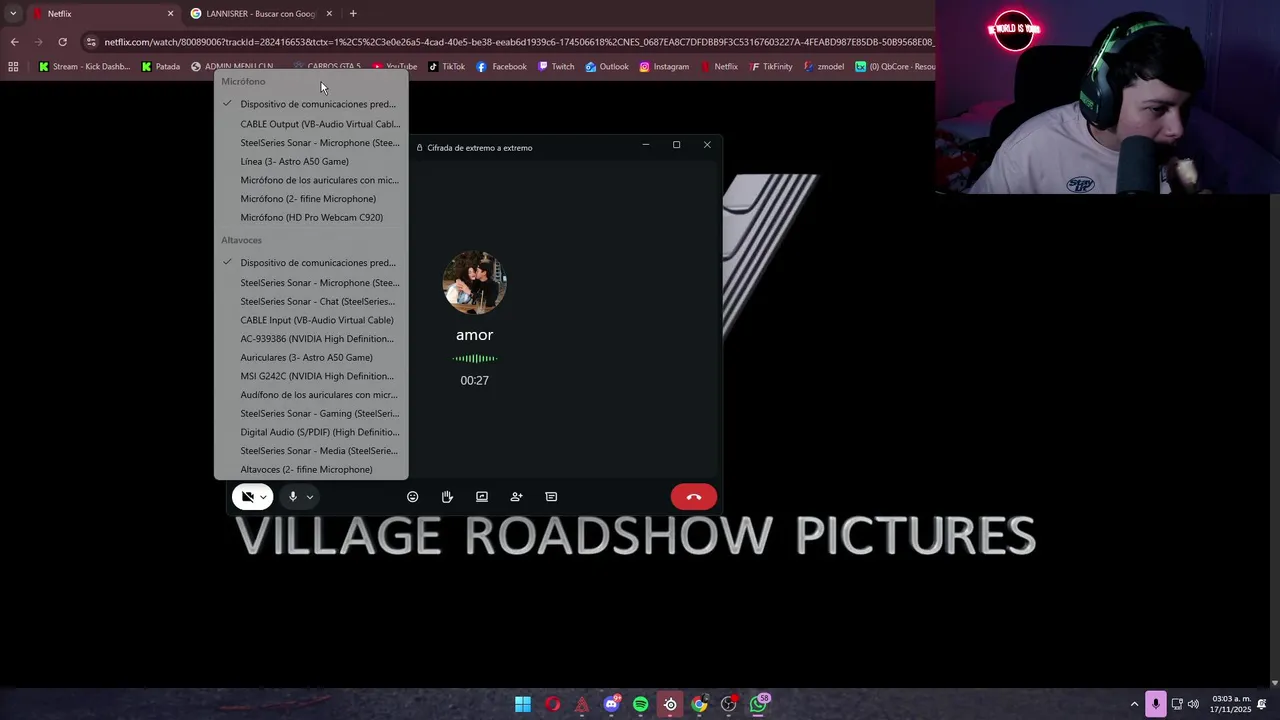Raise hand in the call
Image resolution: width=1280 pixels, height=720 pixels.
click(x=447, y=497)
